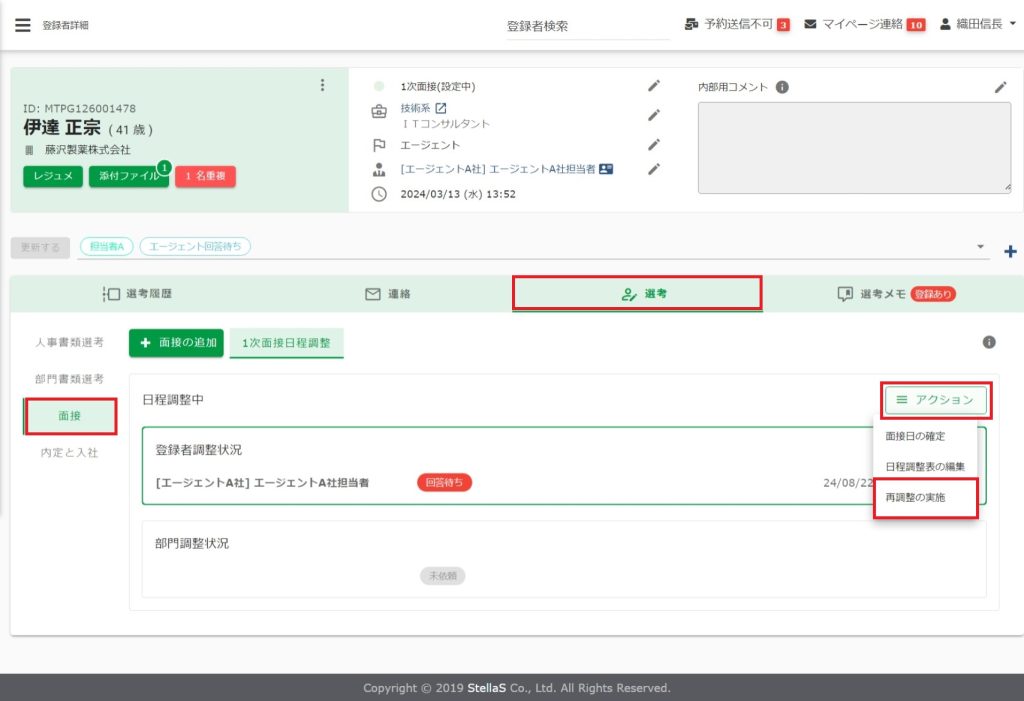
Task: Choose 面接日の確定 menu option
Action: [x=915, y=436]
